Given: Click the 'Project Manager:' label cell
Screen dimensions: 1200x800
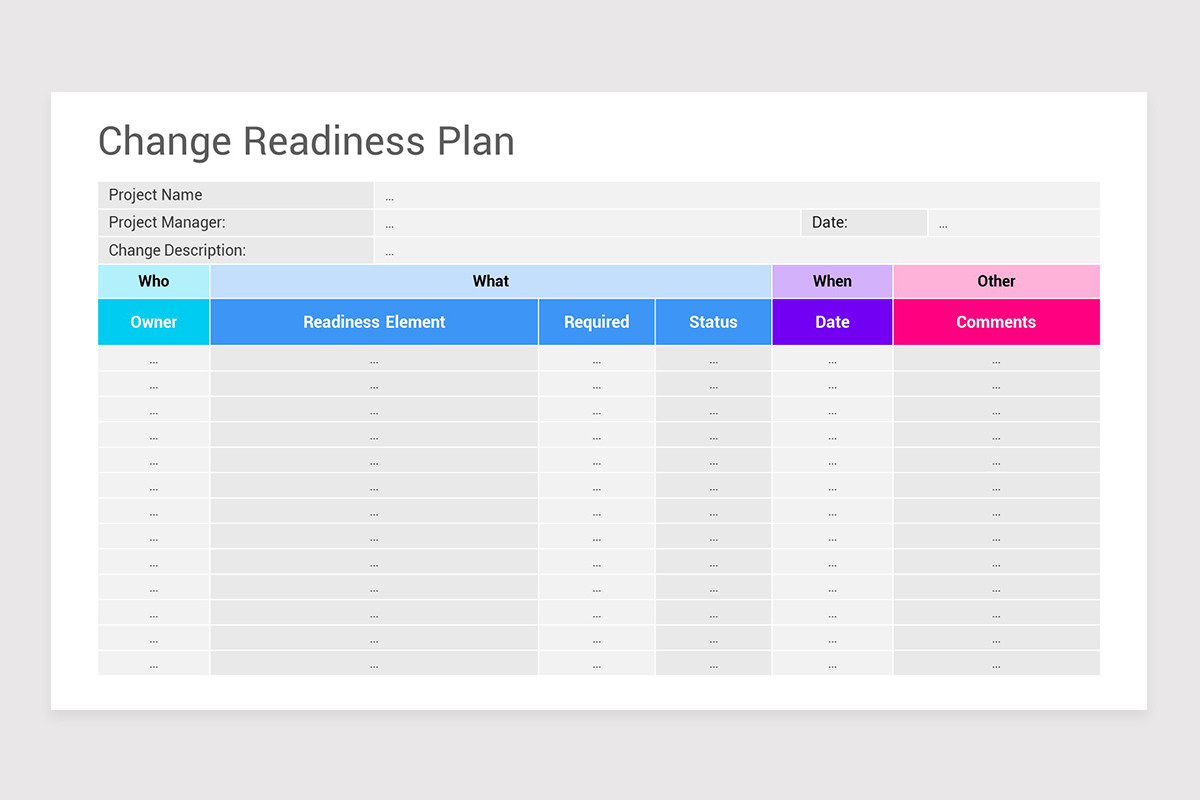Looking at the screenshot, I should pyautogui.click(x=235, y=222).
